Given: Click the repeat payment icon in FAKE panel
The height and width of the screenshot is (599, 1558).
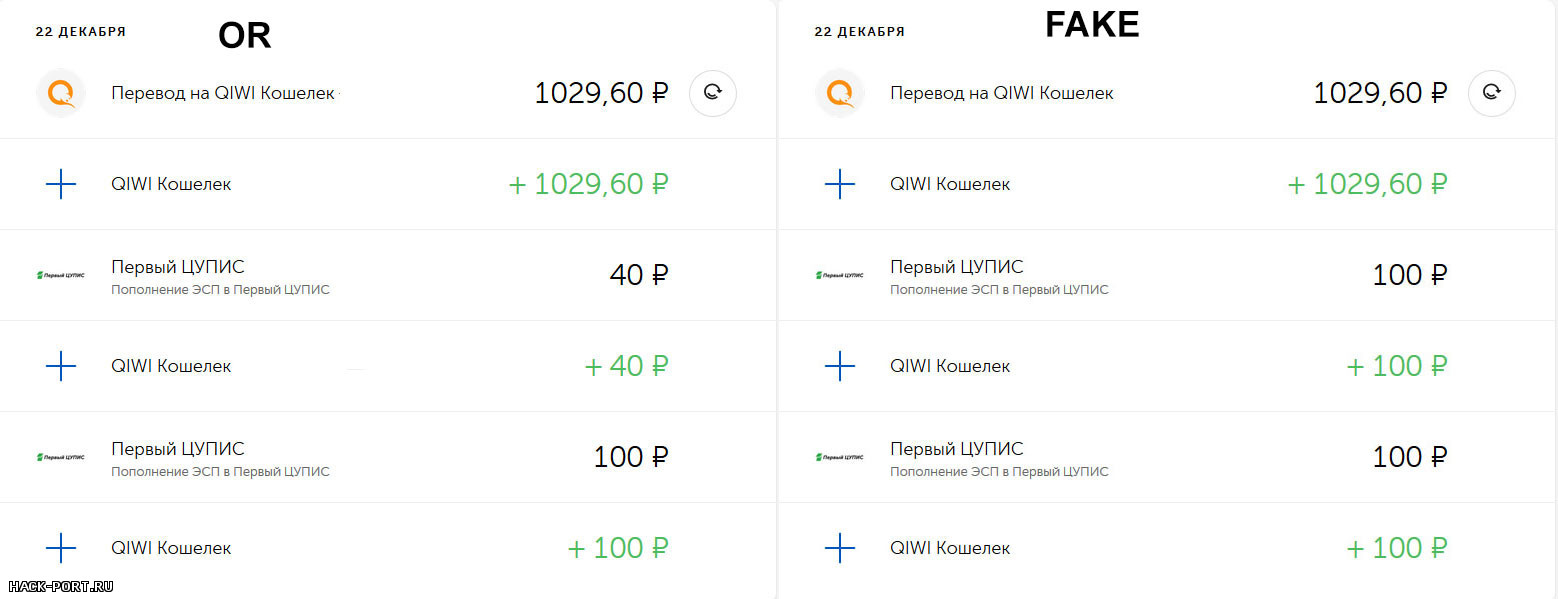Looking at the screenshot, I should [1491, 93].
